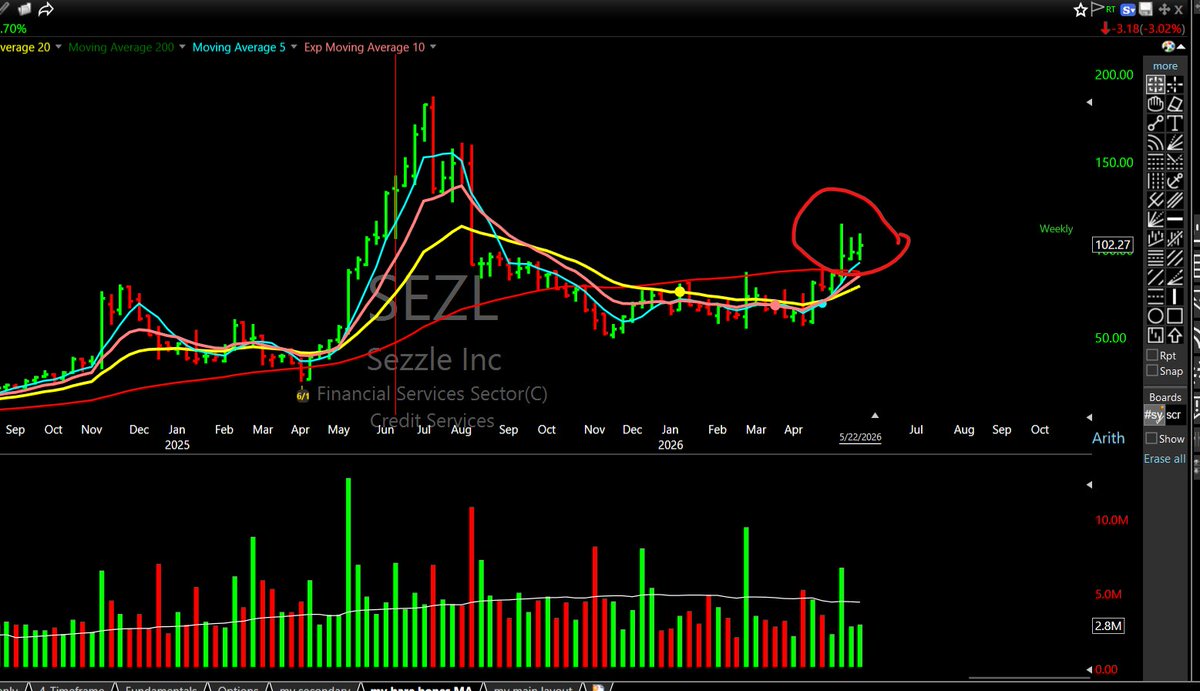The width and height of the screenshot is (1200, 691).
Task: Select the Fibonacci arcs tool
Action: [1155, 143]
